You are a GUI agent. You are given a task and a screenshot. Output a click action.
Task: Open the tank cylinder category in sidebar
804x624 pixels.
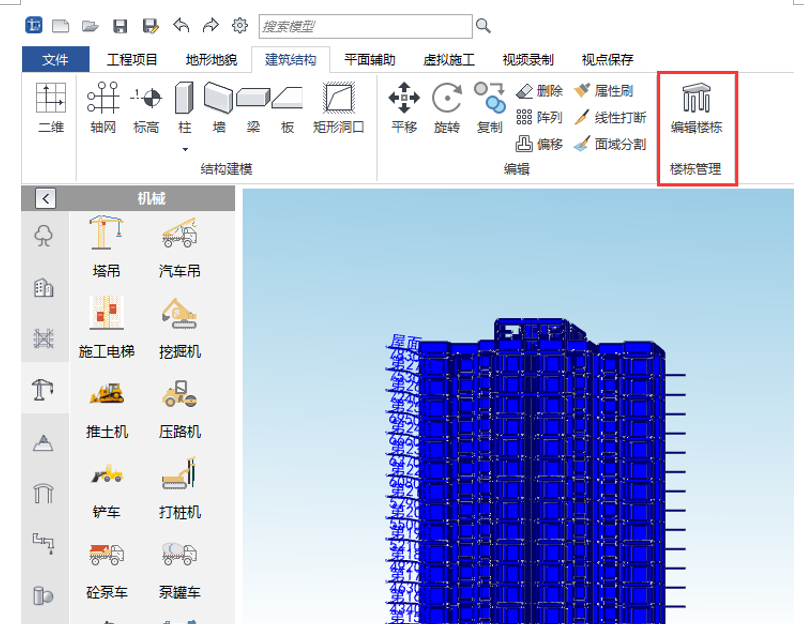tap(44, 595)
